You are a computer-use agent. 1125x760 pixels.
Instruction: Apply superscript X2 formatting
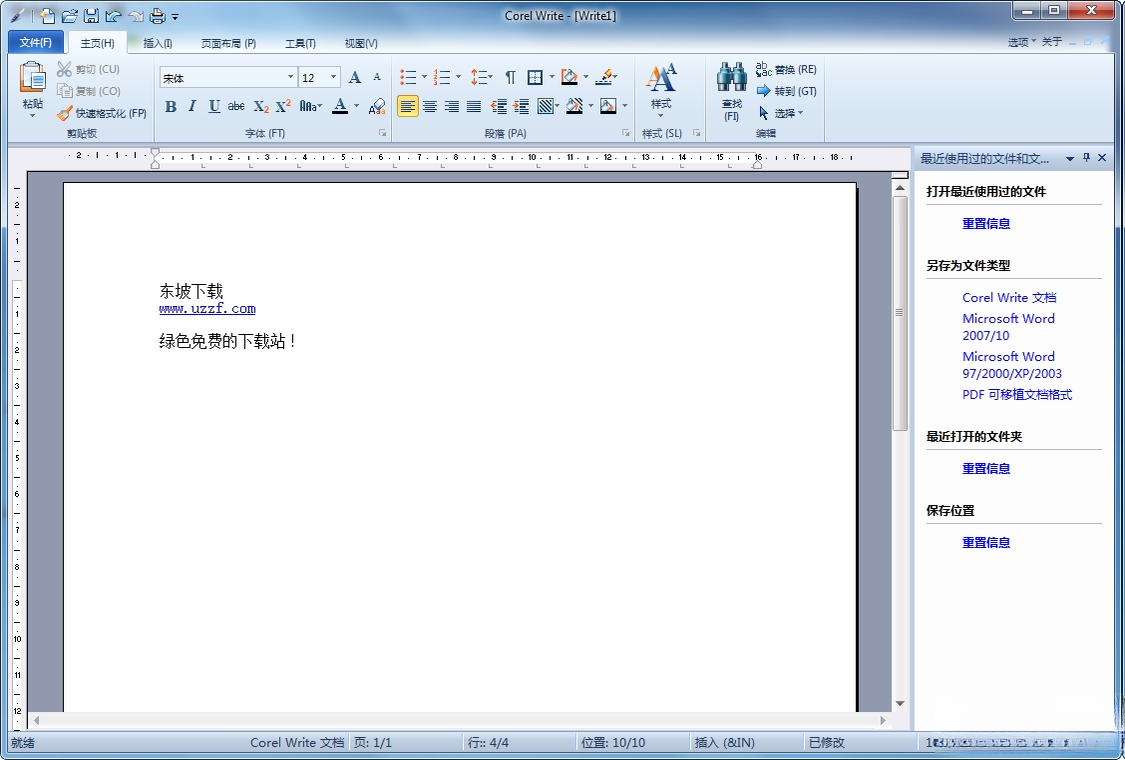[283, 106]
